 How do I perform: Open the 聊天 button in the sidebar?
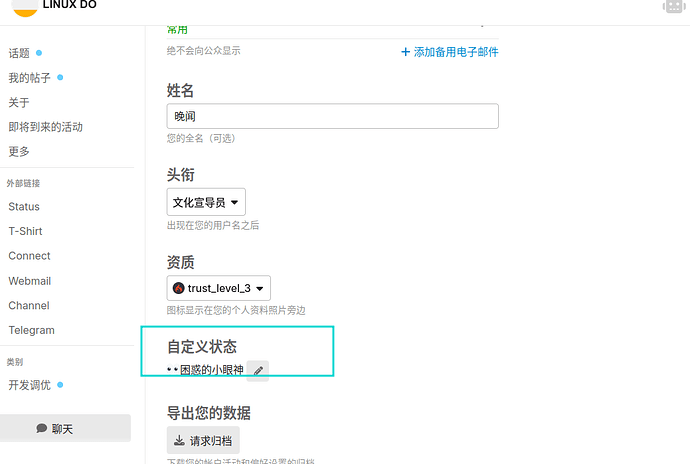(x=65, y=428)
